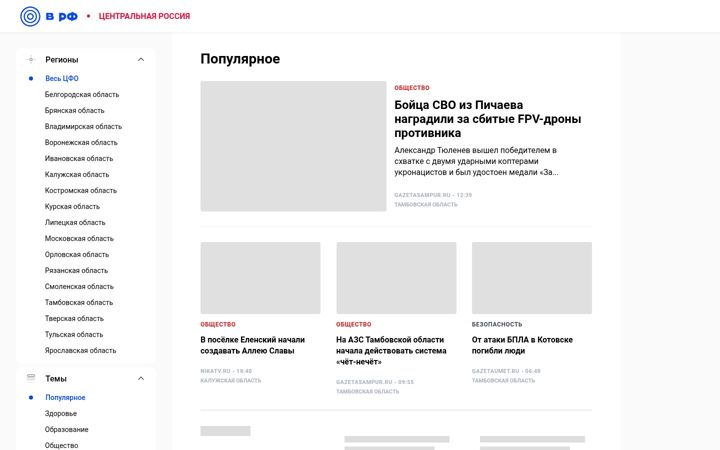Choose Смоленская область in the sidebar

click(x=79, y=287)
